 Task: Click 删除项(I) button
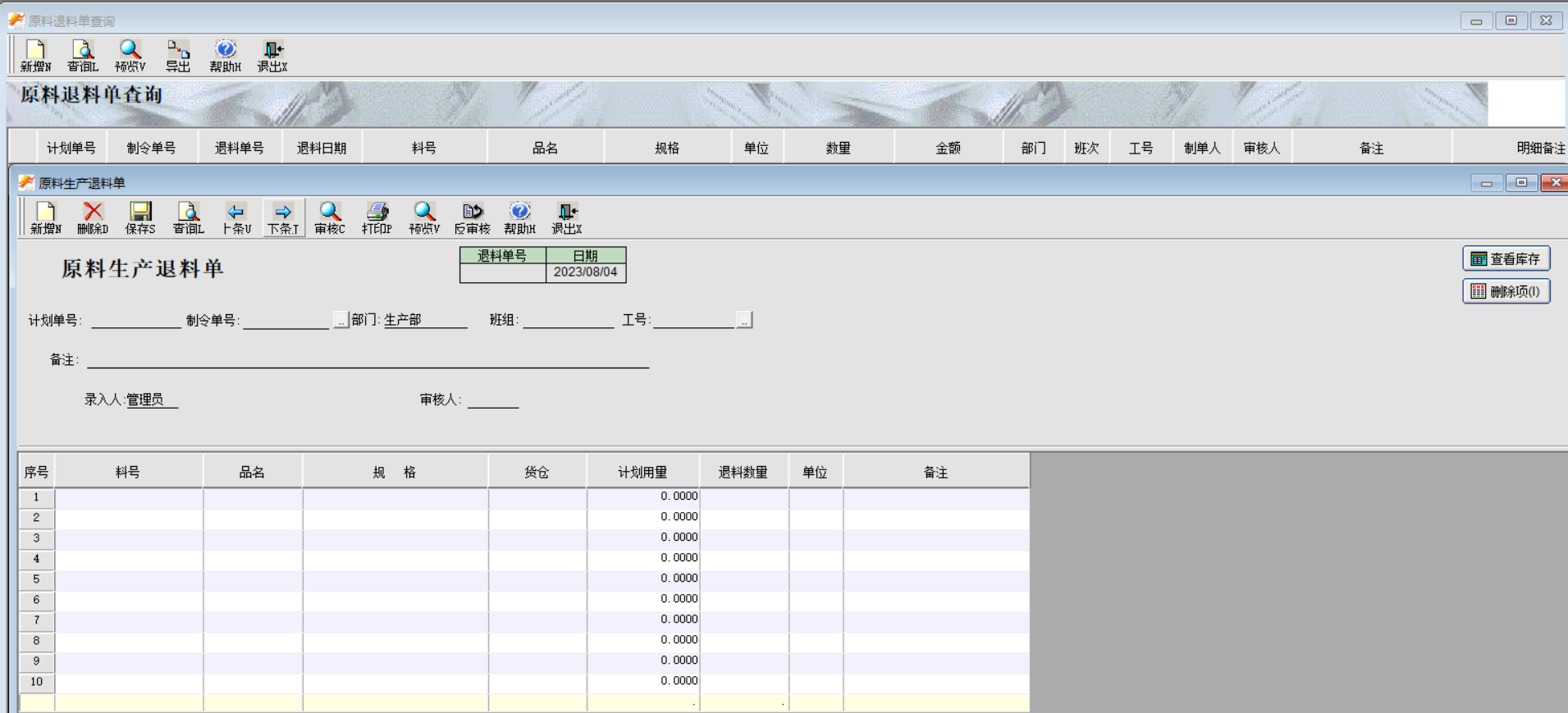1506,291
